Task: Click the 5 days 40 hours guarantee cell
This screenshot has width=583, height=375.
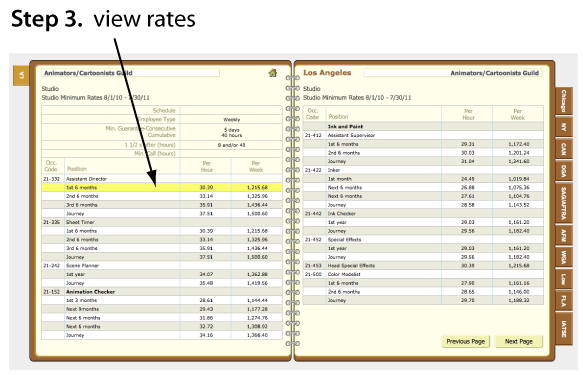Action: tap(231, 132)
